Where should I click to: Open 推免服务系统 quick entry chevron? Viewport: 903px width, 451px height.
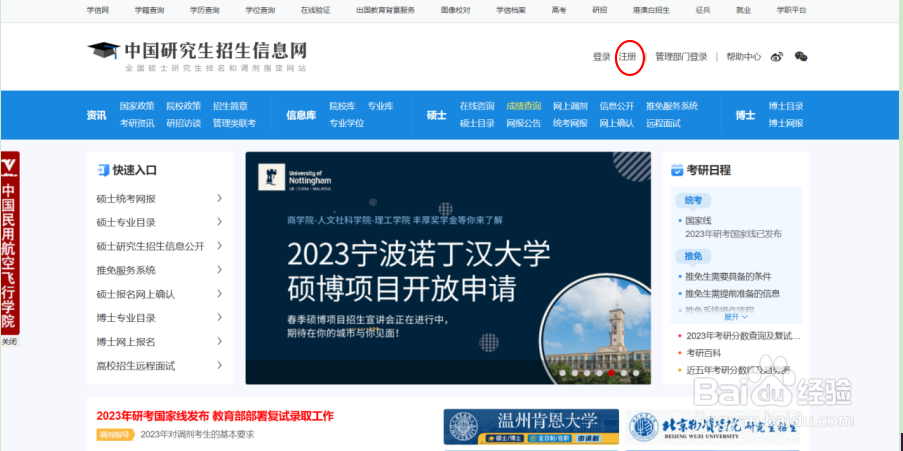pos(219,270)
